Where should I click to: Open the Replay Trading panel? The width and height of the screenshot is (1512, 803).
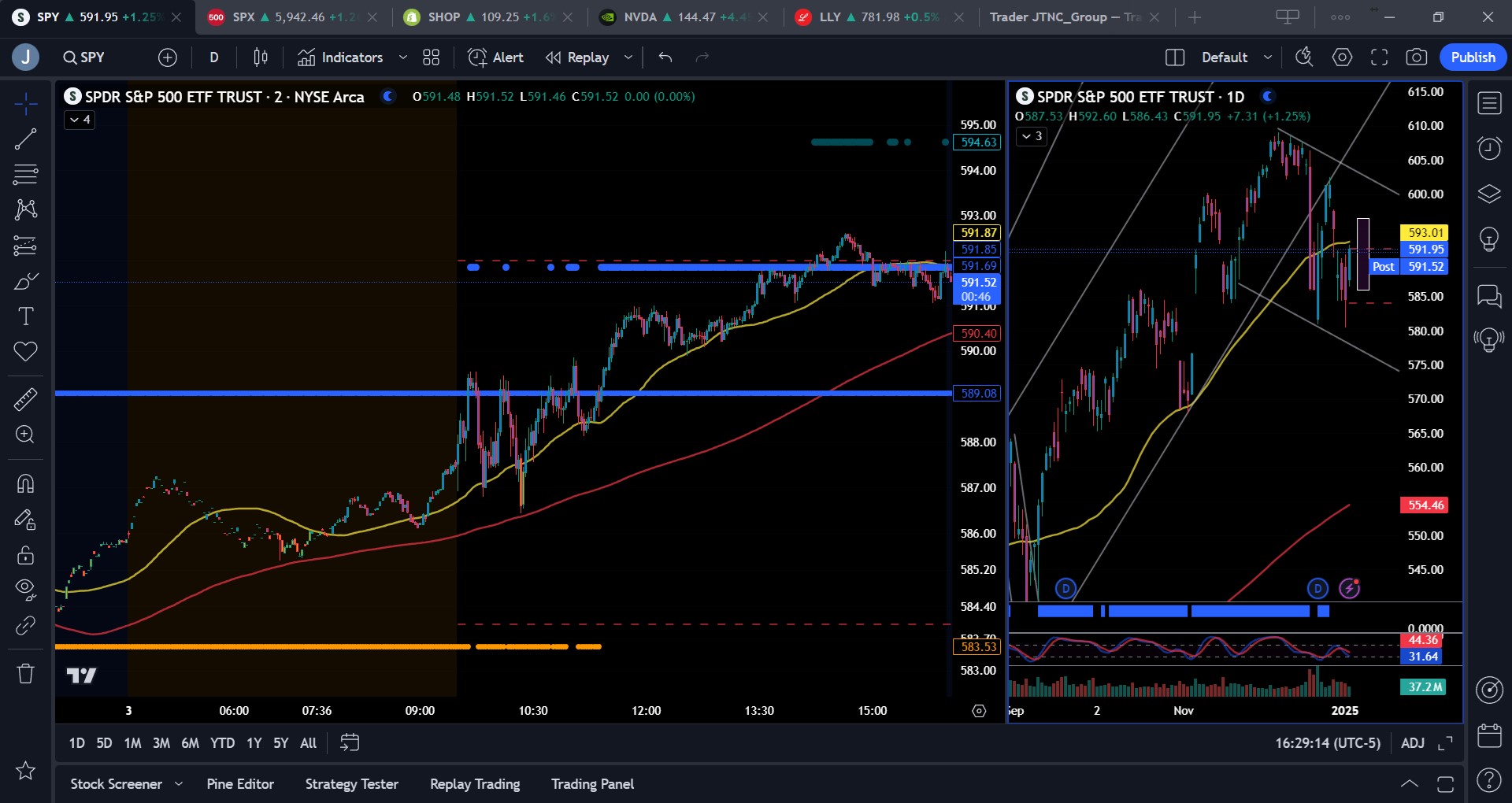point(475,784)
